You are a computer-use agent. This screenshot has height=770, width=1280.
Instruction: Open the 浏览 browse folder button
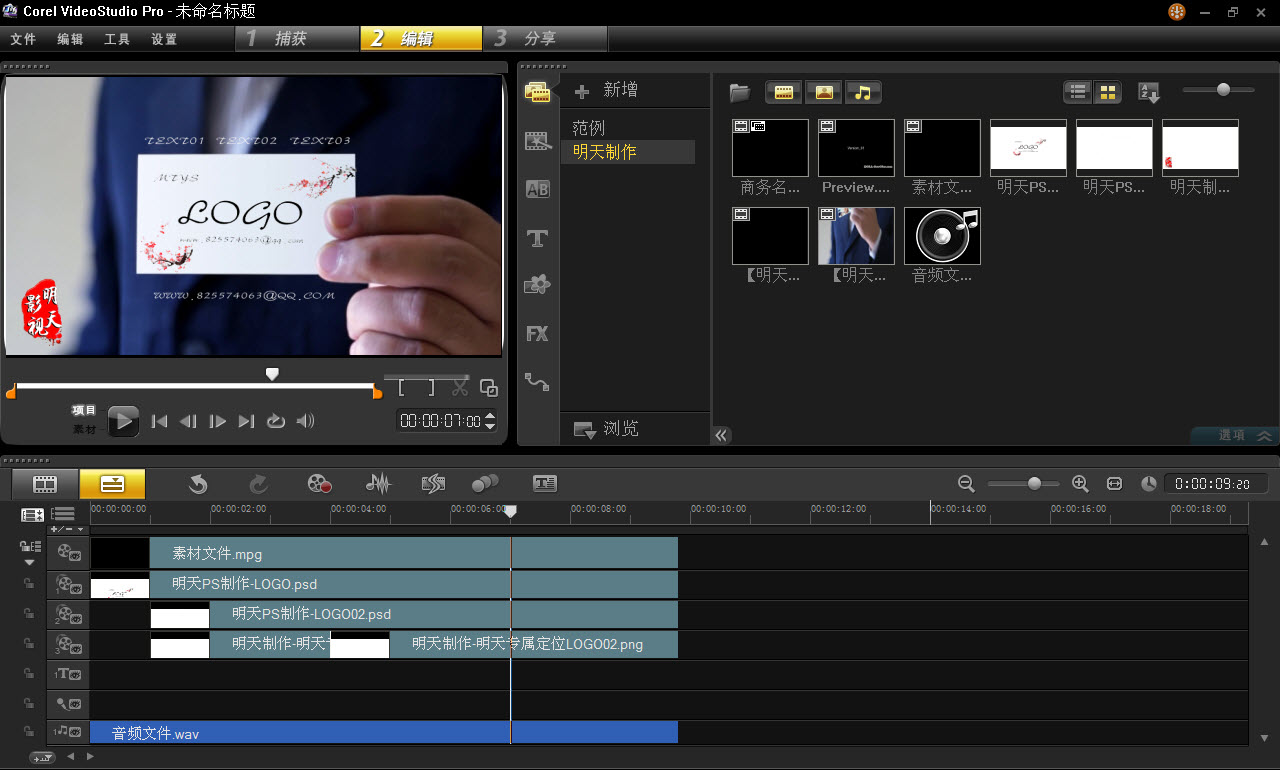(x=605, y=429)
